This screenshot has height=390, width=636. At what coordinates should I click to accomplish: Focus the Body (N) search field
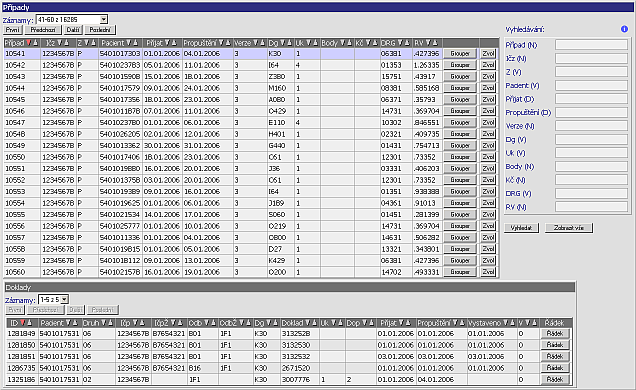click(591, 166)
